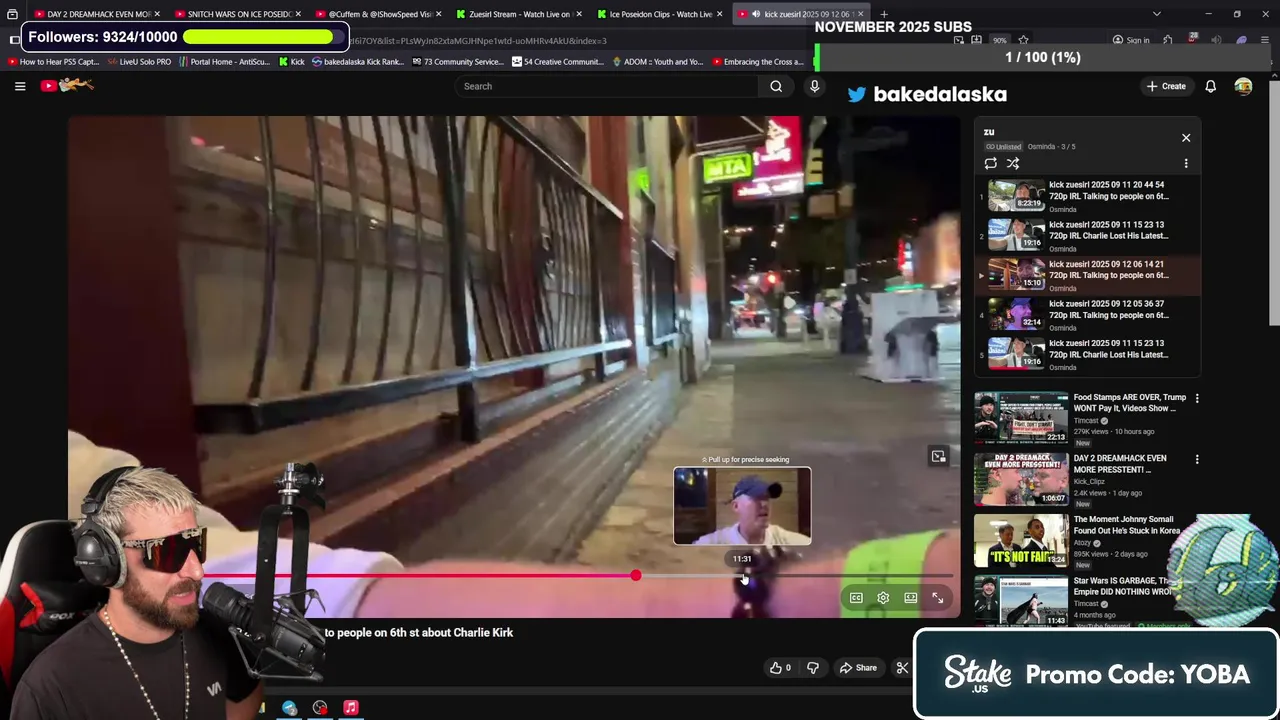Like the video with thumbs up
Image resolution: width=1280 pixels, height=720 pixels.
[780, 668]
